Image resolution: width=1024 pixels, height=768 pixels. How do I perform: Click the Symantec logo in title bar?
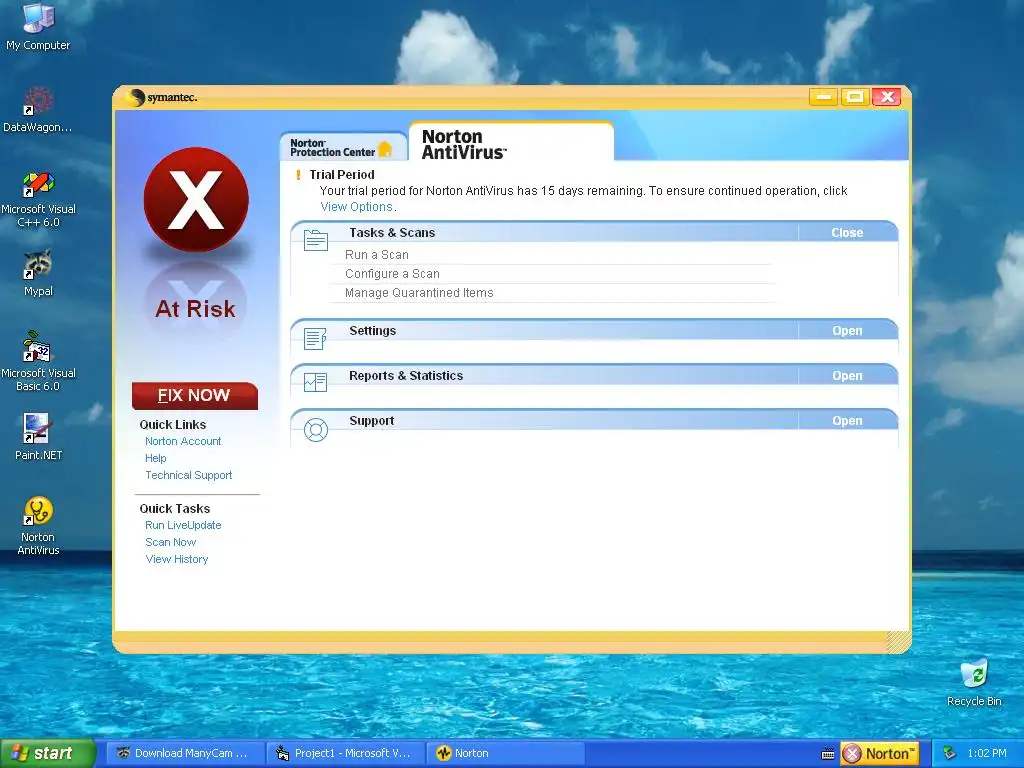(x=161, y=97)
